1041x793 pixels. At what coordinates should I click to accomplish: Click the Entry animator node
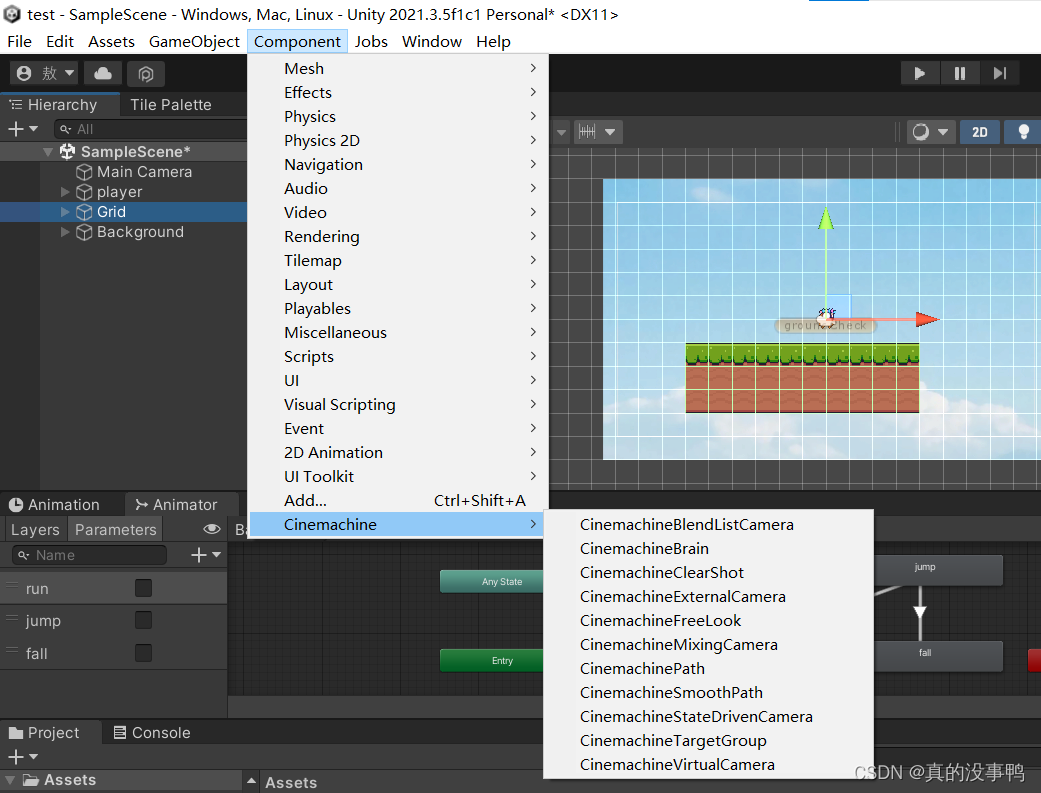pos(492,661)
